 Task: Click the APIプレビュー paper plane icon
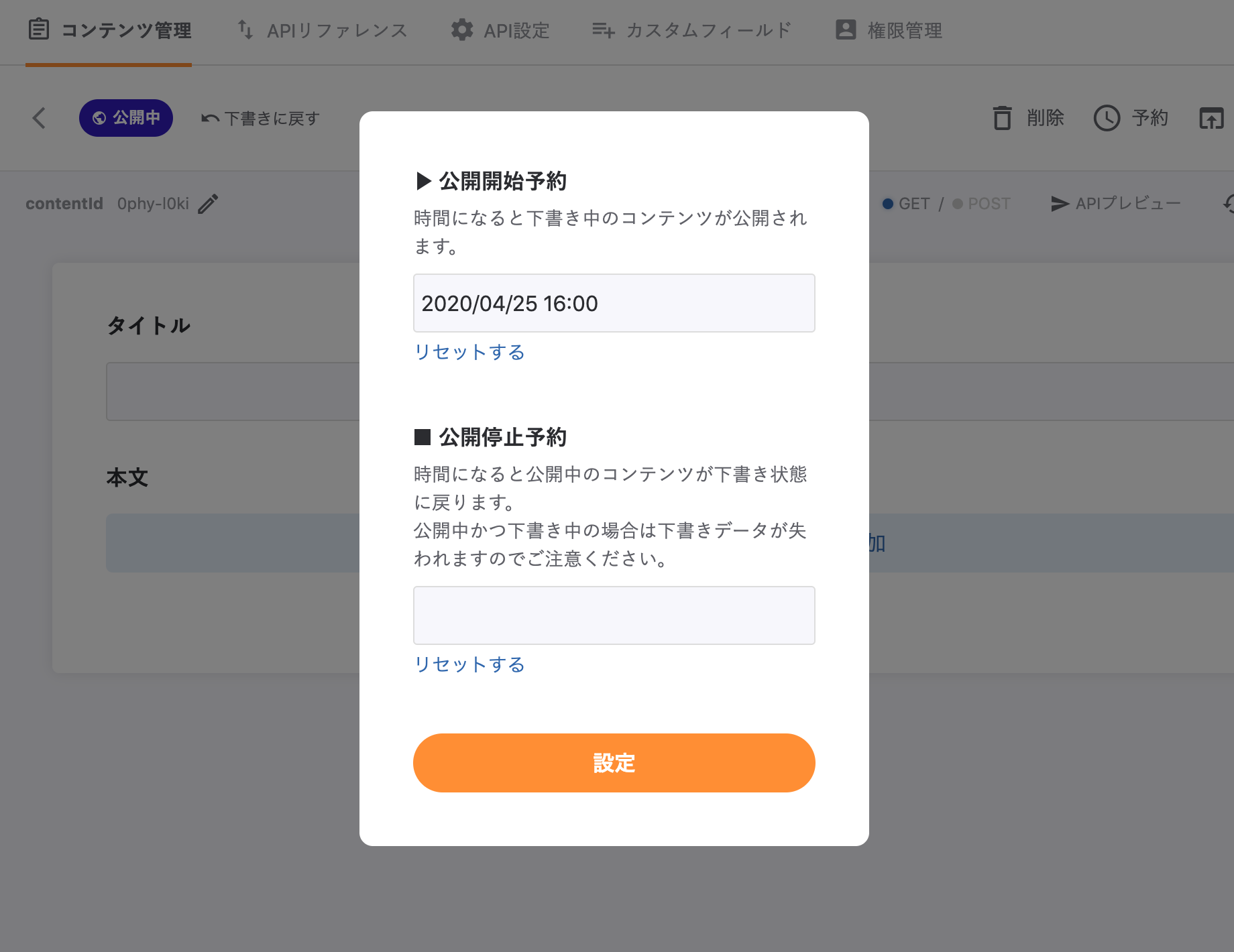[1060, 204]
